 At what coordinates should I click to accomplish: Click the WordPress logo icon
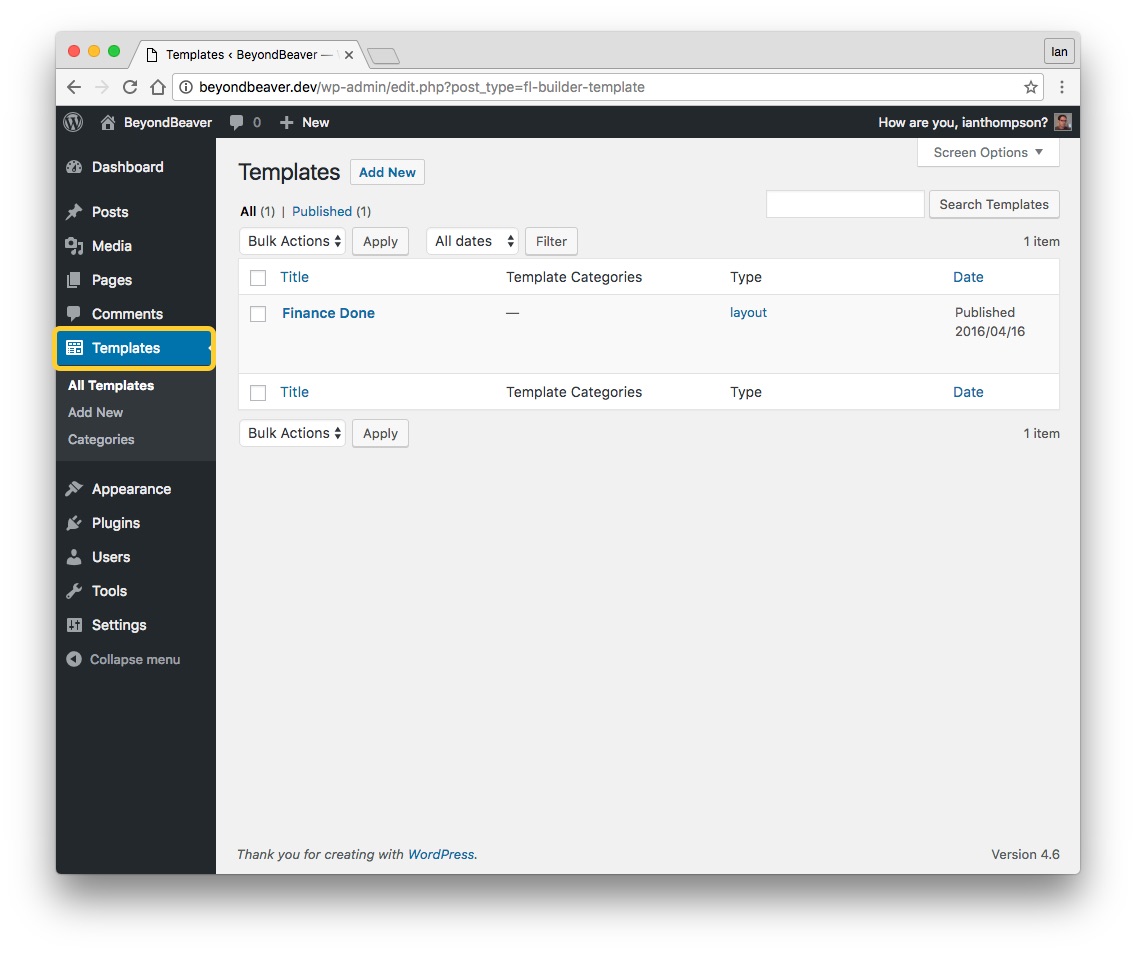click(x=73, y=122)
